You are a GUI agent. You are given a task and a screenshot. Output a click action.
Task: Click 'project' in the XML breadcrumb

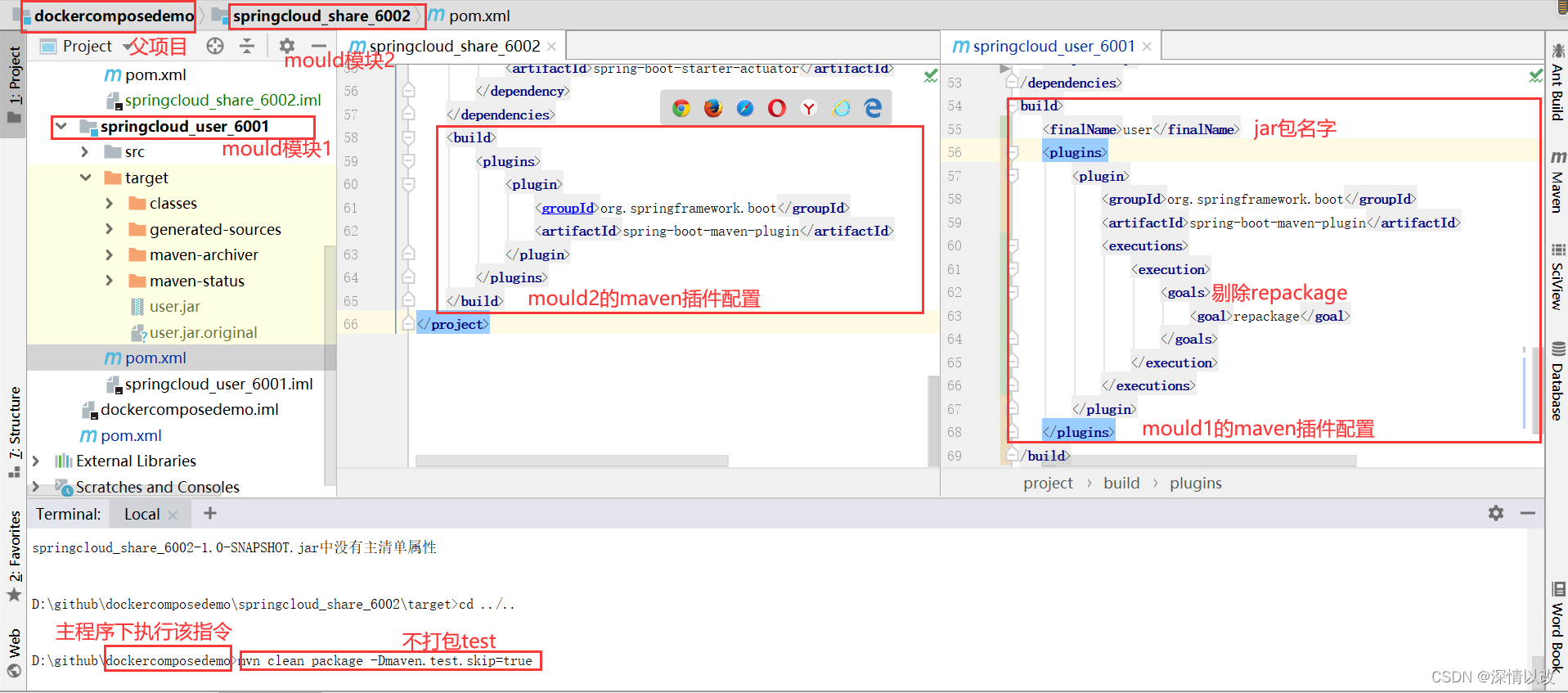[x=1048, y=483]
